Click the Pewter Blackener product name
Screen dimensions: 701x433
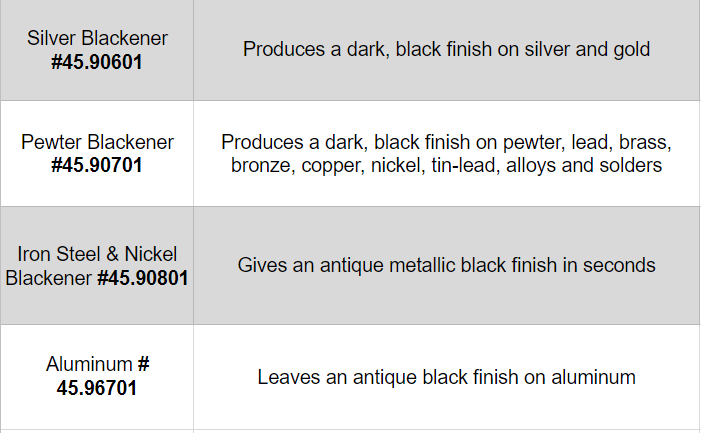(x=97, y=142)
